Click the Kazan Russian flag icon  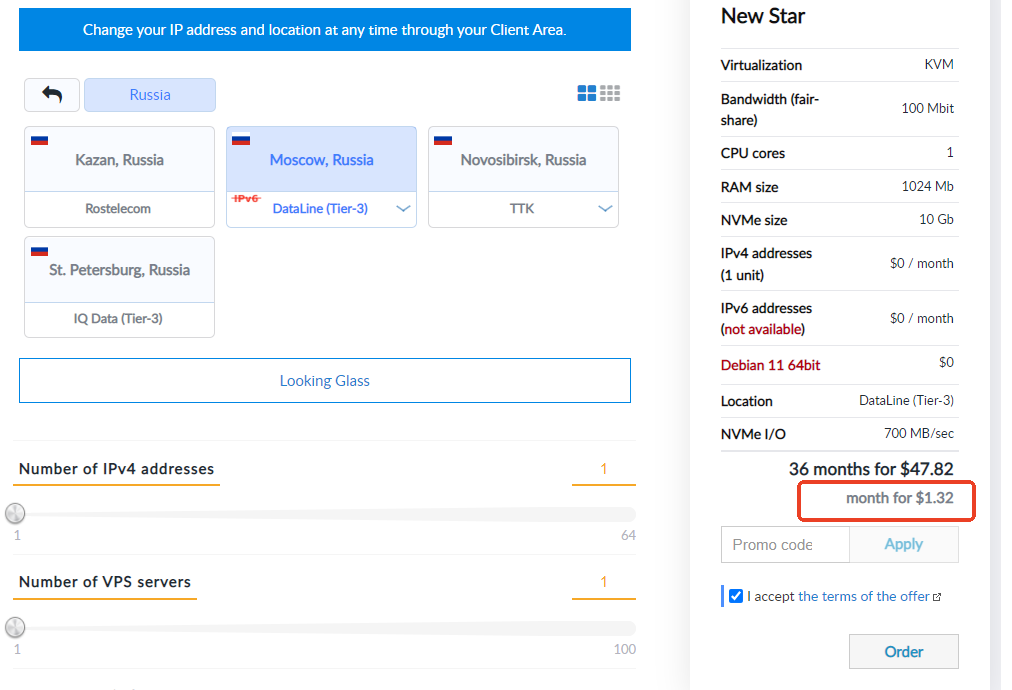pyautogui.click(x=39, y=140)
